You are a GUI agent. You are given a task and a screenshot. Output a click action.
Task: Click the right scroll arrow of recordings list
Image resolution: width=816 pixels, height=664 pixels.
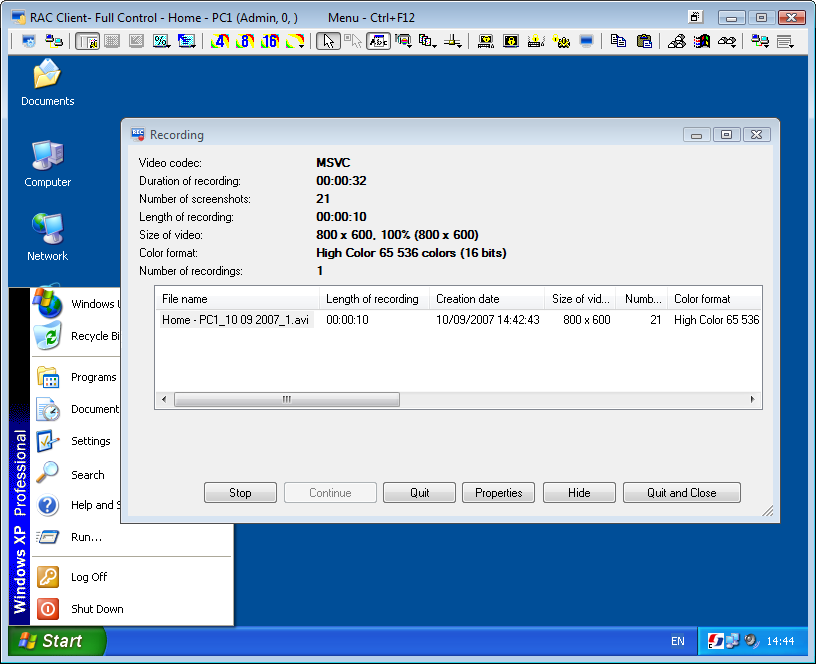753,400
